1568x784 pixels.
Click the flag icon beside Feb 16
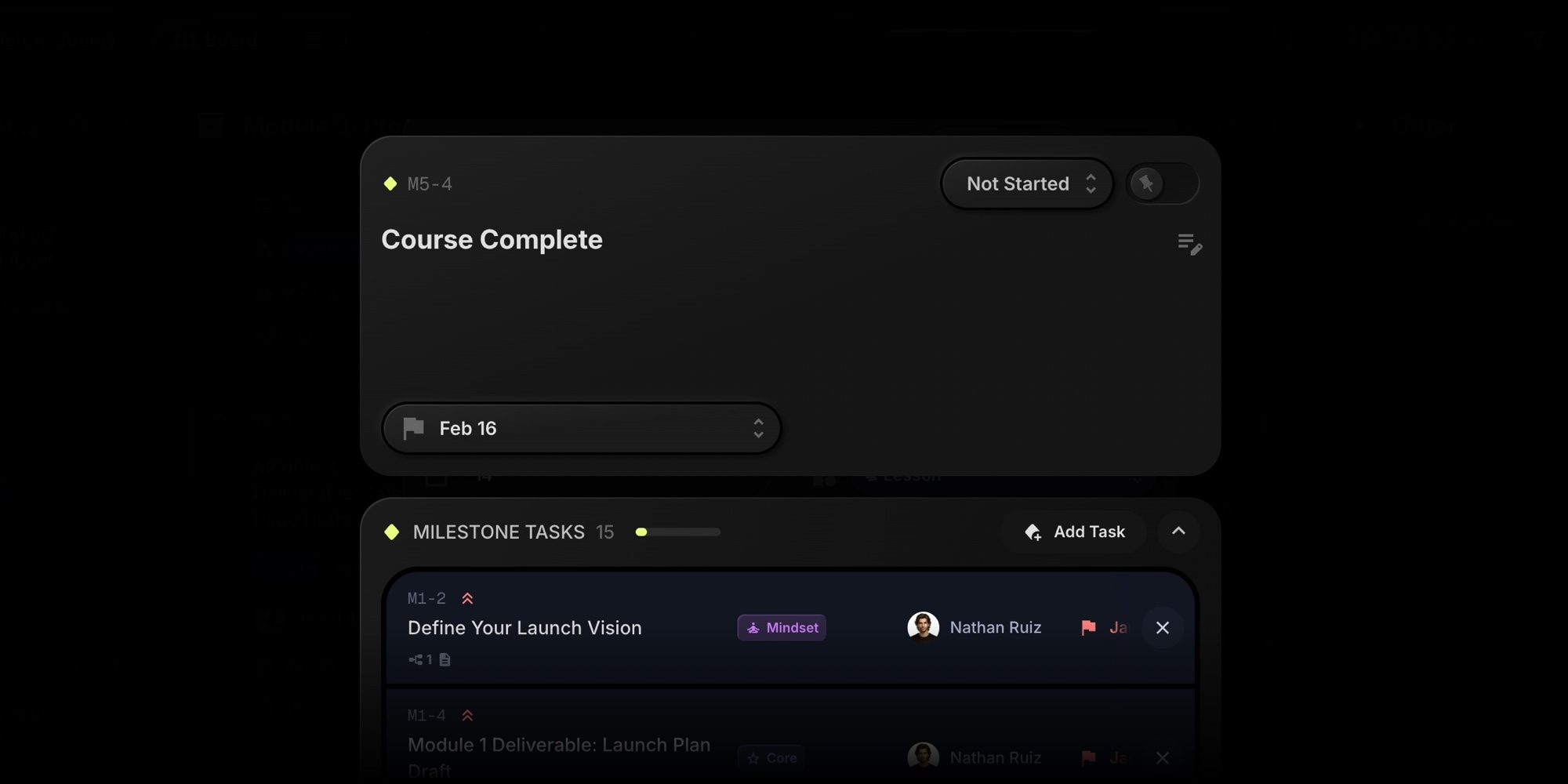point(412,428)
